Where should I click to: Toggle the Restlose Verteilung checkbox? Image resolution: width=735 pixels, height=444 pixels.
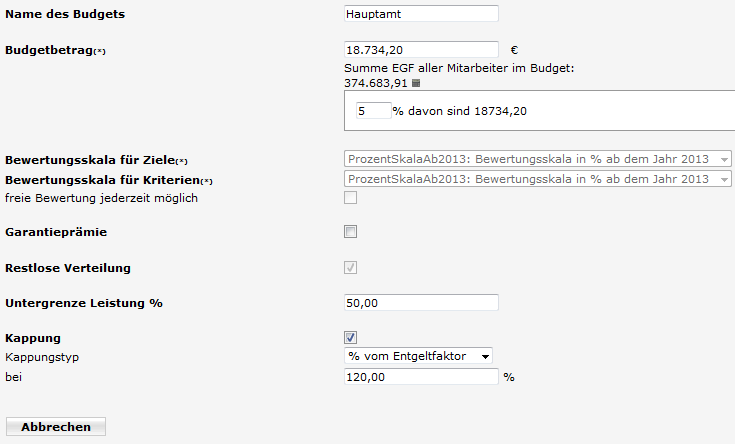pyautogui.click(x=350, y=267)
